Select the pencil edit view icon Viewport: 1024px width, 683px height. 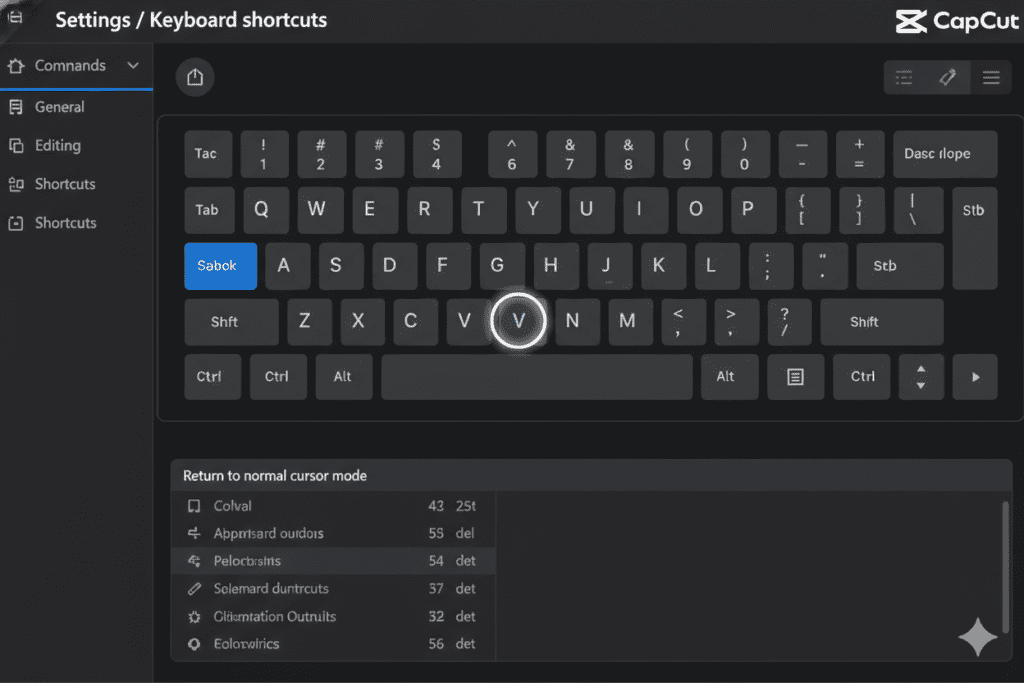tap(947, 77)
